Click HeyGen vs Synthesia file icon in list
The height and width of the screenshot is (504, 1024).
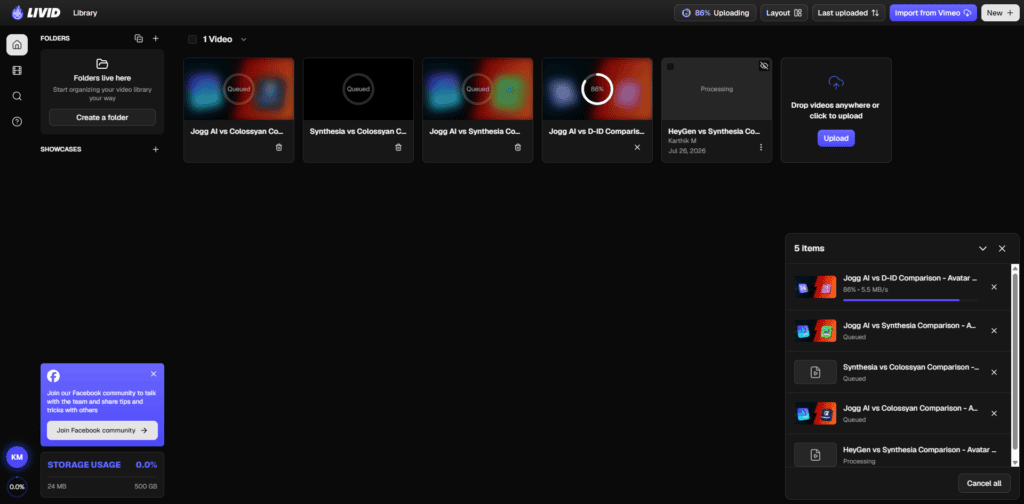coord(815,455)
